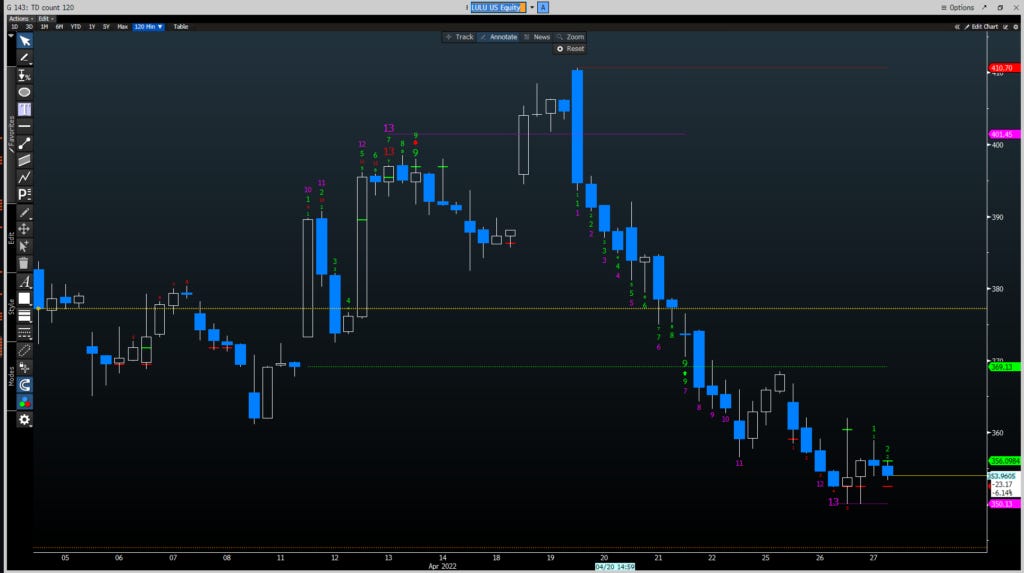The height and width of the screenshot is (573, 1024).
Task: Toggle the lock annotations mode
Action: [24, 368]
